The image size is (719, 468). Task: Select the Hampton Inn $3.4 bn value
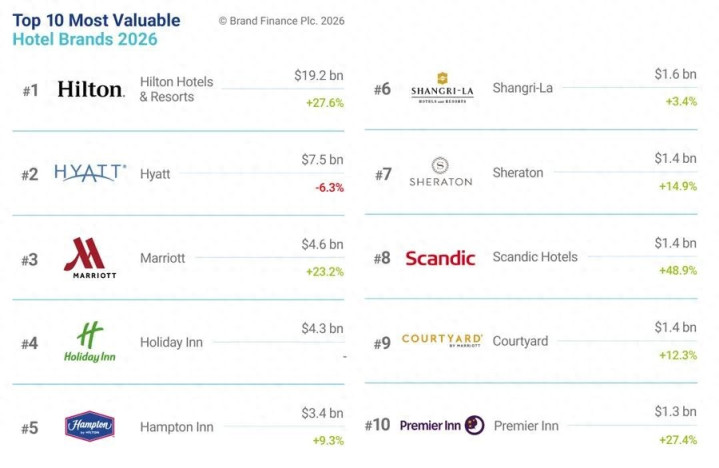322,413
